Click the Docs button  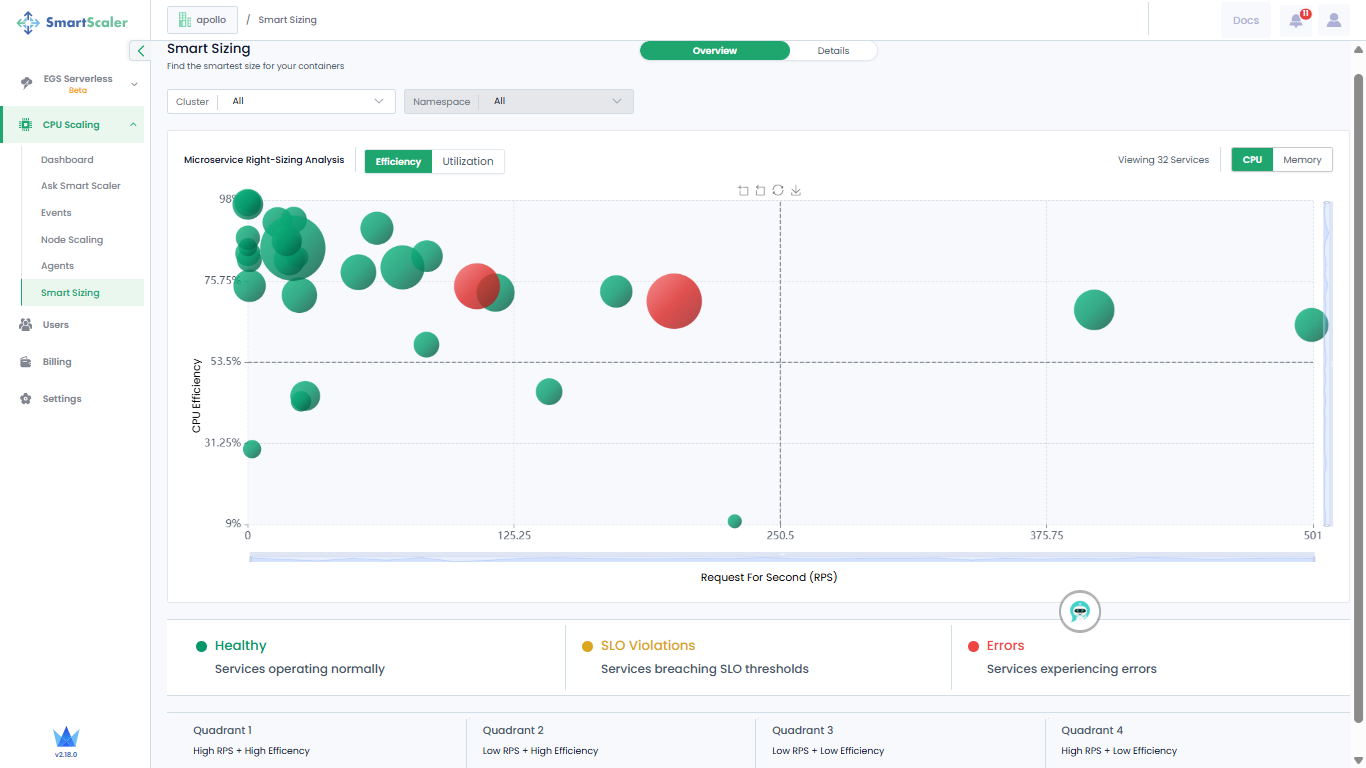coord(1246,20)
